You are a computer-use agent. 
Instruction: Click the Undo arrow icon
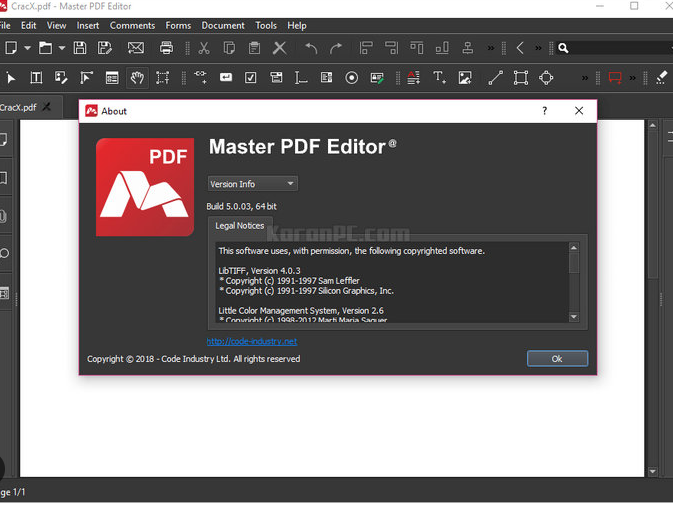click(311, 48)
